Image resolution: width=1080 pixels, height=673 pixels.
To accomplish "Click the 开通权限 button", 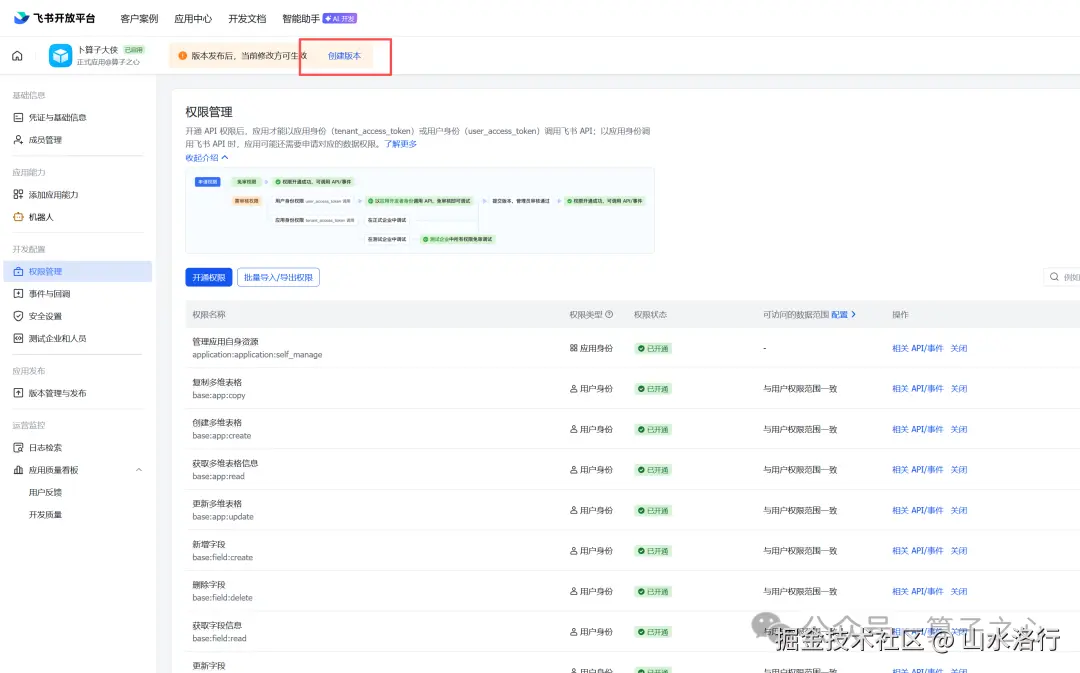I will point(209,278).
